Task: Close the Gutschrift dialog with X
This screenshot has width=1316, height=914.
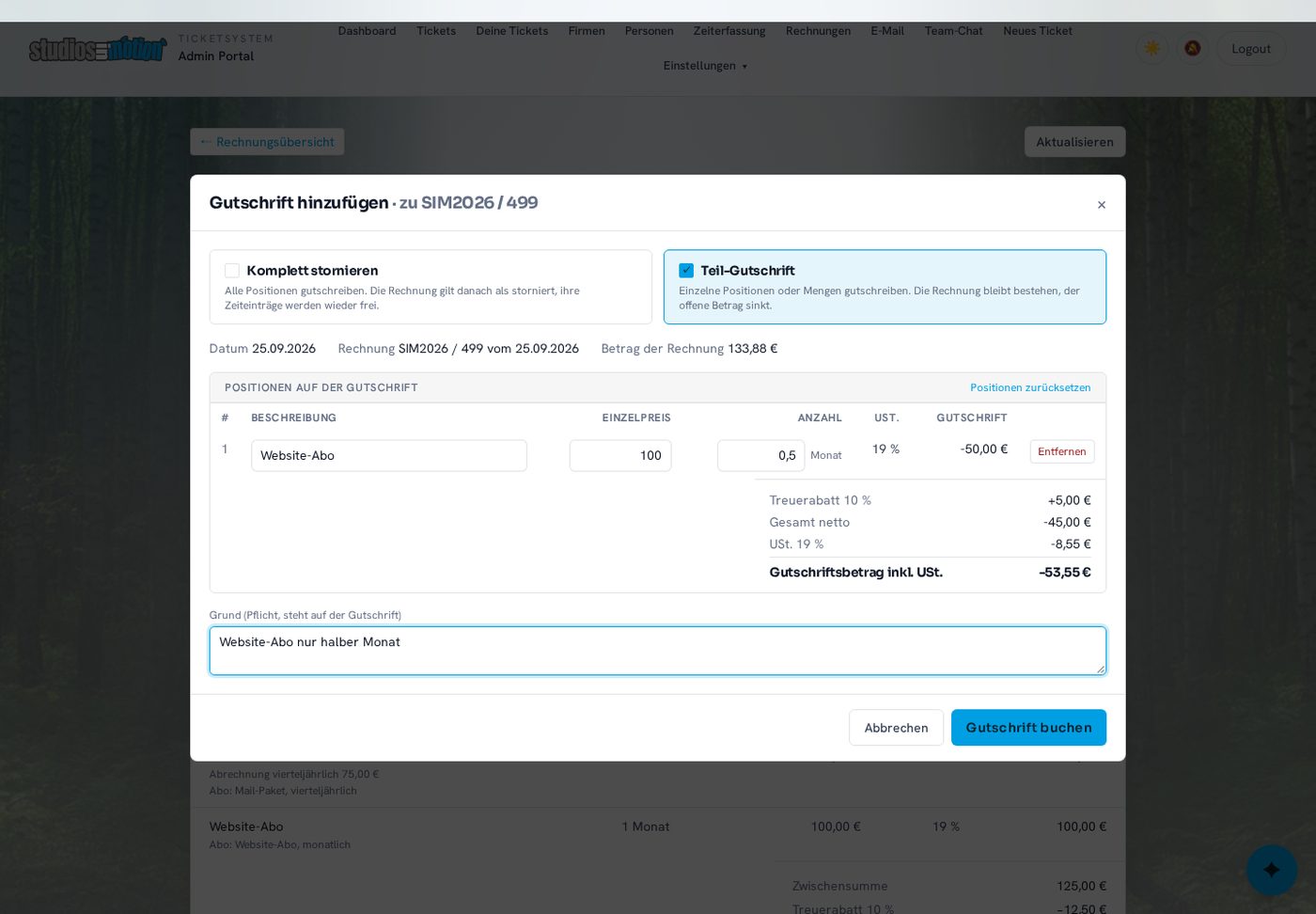Action: 1102,205
